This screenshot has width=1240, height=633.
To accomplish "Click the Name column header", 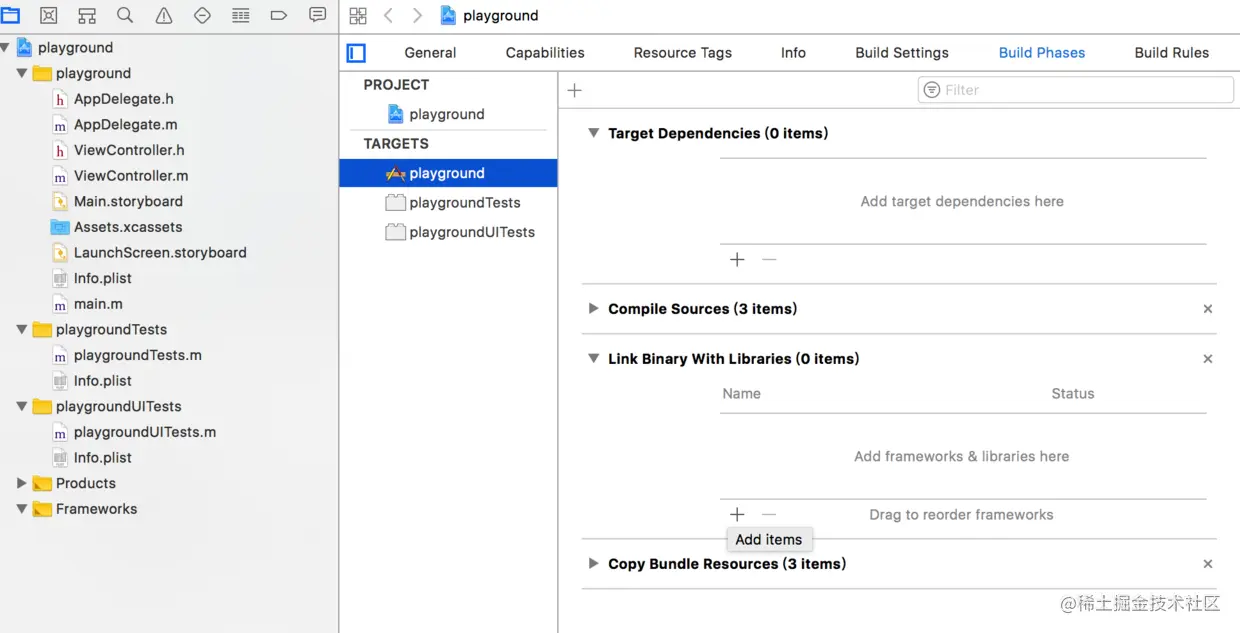I will [741, 394].
